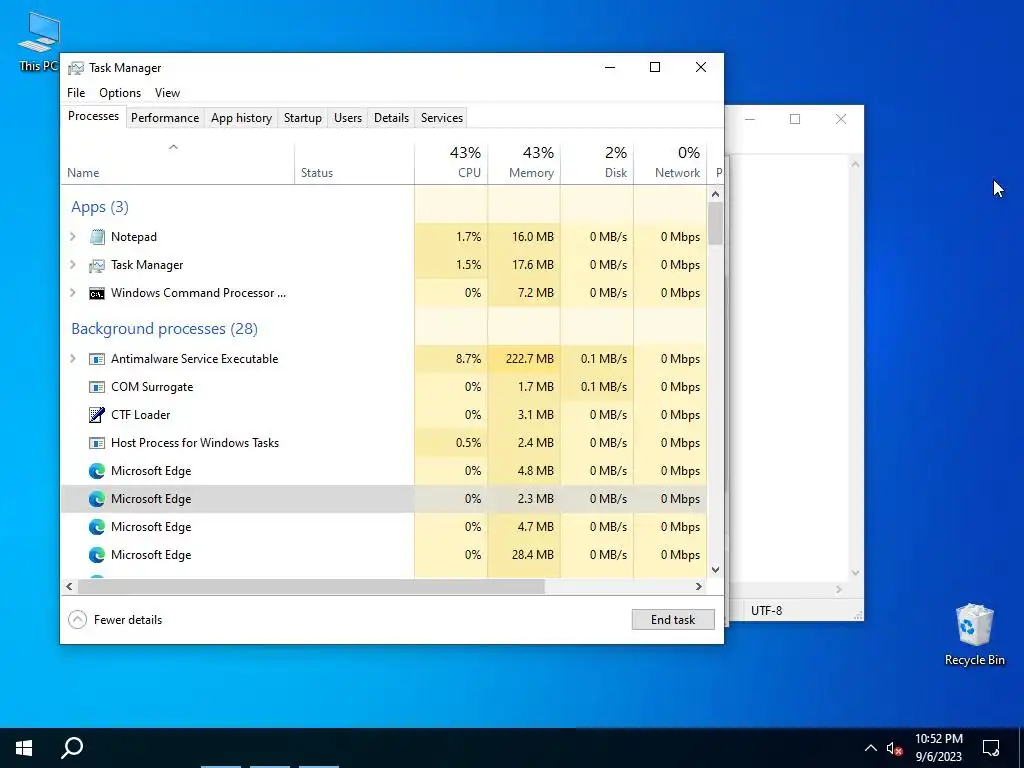Click the Background processes (28) heading
This screenshot has height=768, width=1024.
(x=165, y=328)
